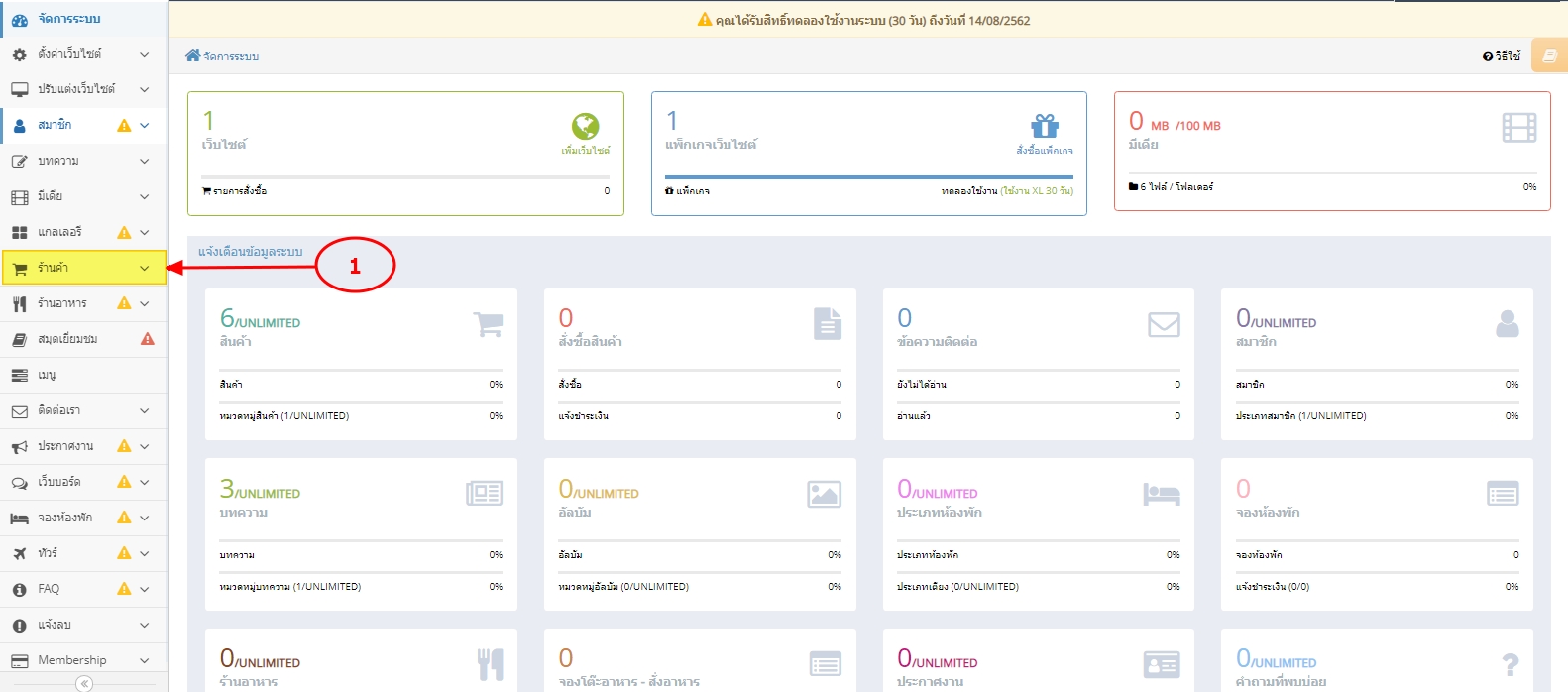Click the green globe เพิ่มเว็บไซต์ icon
This screenshot has width=1568, height=692.
[585, 126]
